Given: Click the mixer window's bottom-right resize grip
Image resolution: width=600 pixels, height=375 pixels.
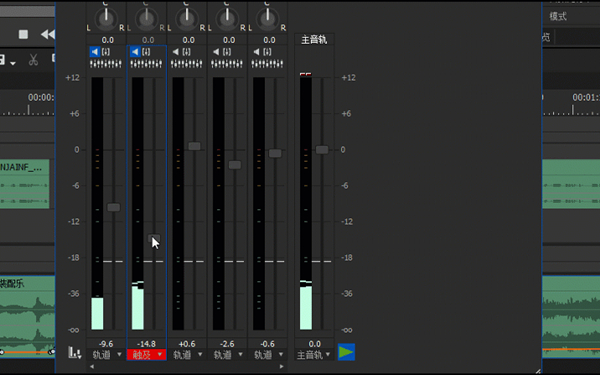Looking at the screenshot, I should click(538, 371).
